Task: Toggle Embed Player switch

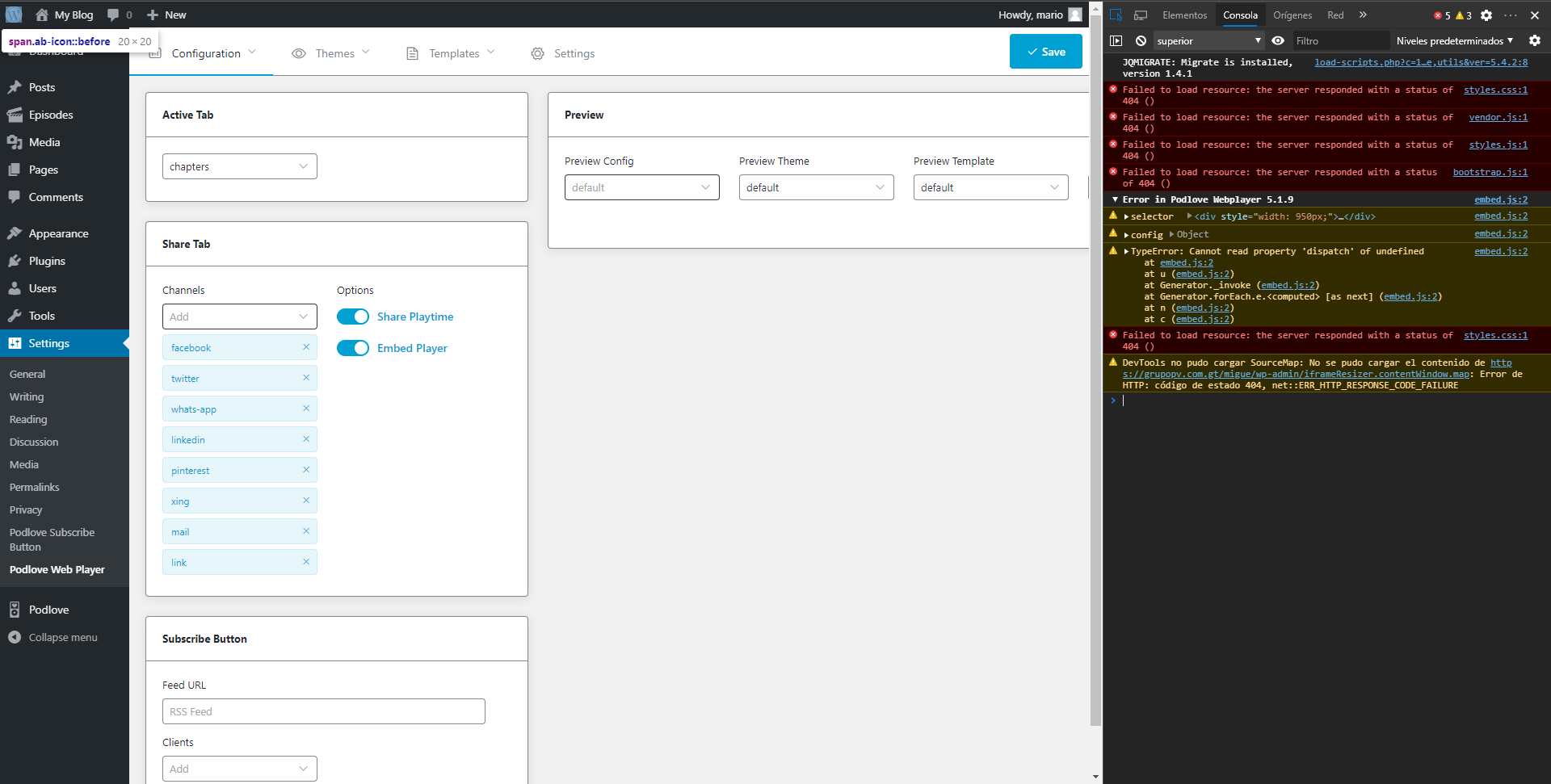Action: coord(353,348)
